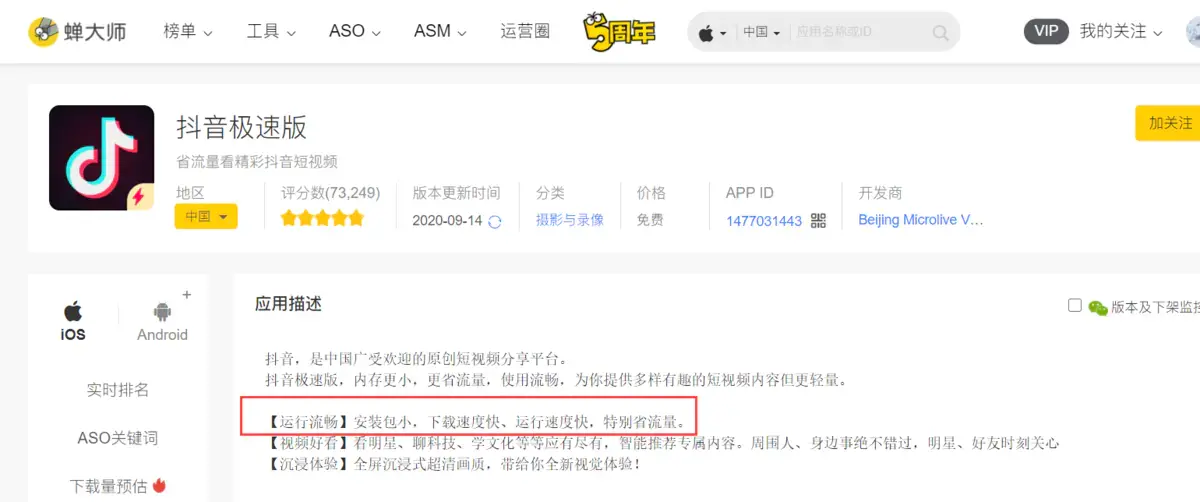Click the refresh icon beside 2020-09-14
Viewport: 1200px width, 502px height.
tap(494, 221)
